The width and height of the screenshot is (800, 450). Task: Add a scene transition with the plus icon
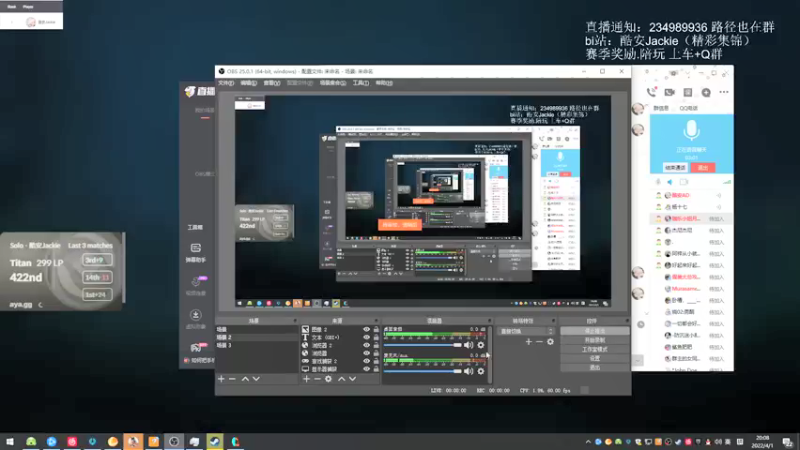coord(529,342)
